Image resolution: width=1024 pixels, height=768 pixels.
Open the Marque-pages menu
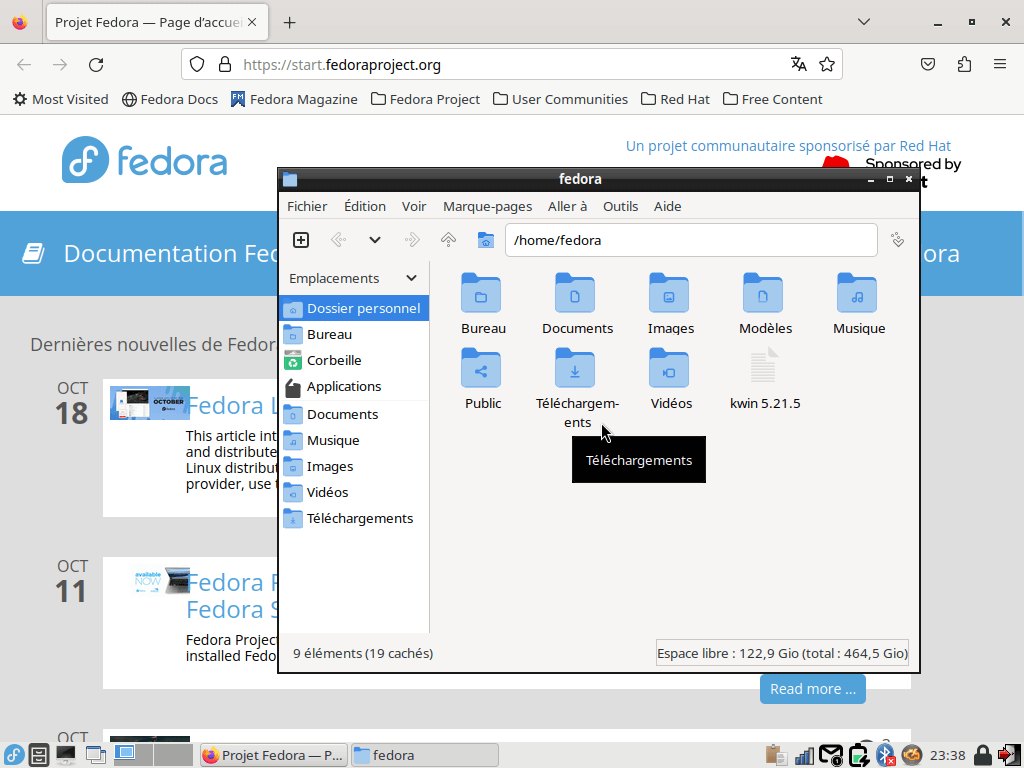click(487, 206)
